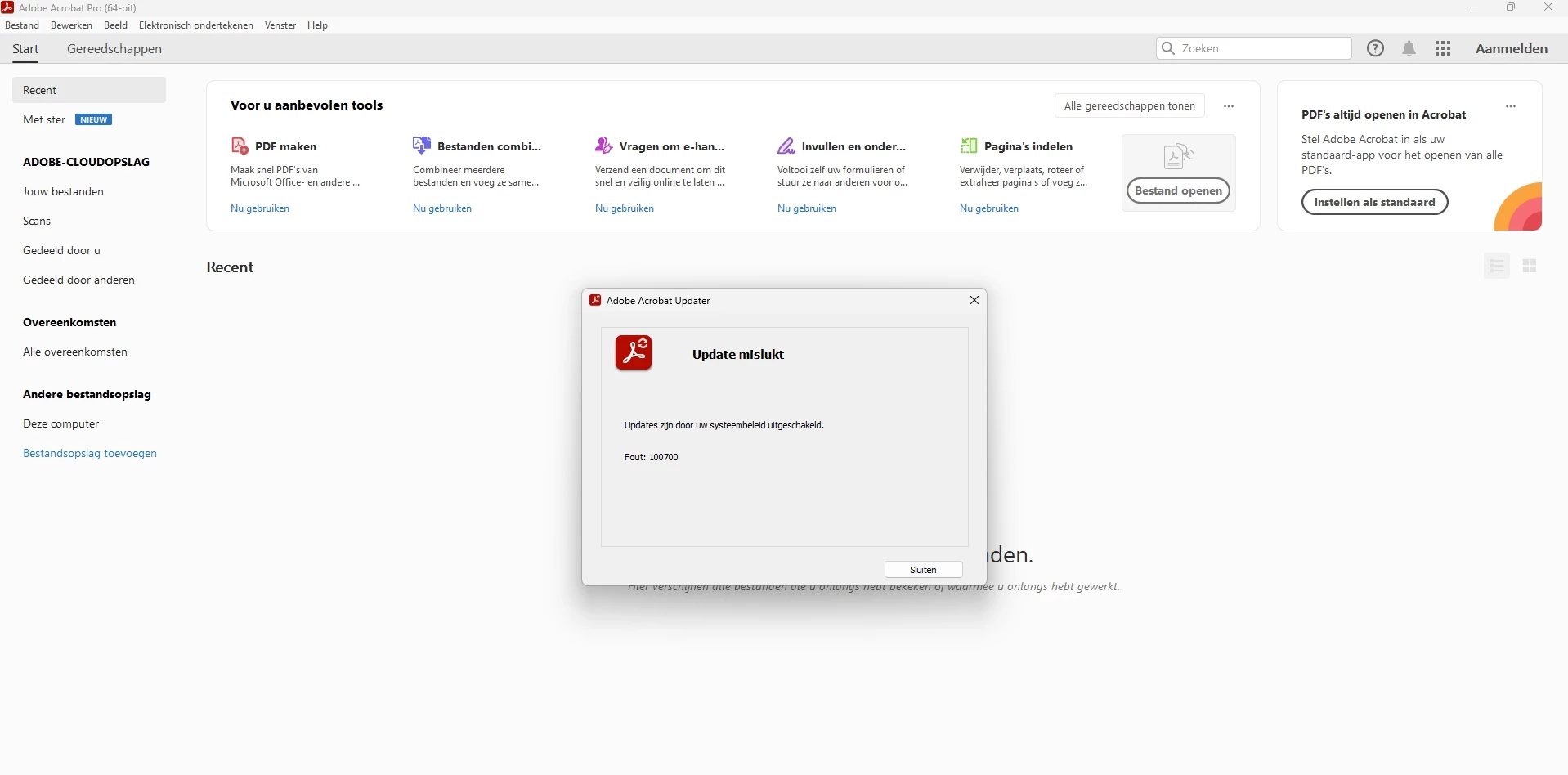Click Bestandsopslag toevoegen link
This screenshot has width=1568, height=775.
pyautogui.click(x=90, y=453)
